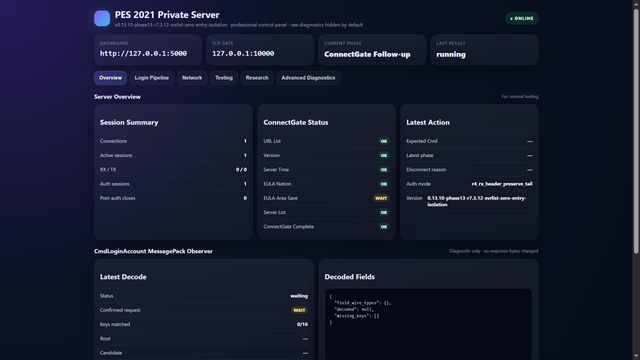
Task: Click the Latest Action heading
Action: click(x=428, y=122)
